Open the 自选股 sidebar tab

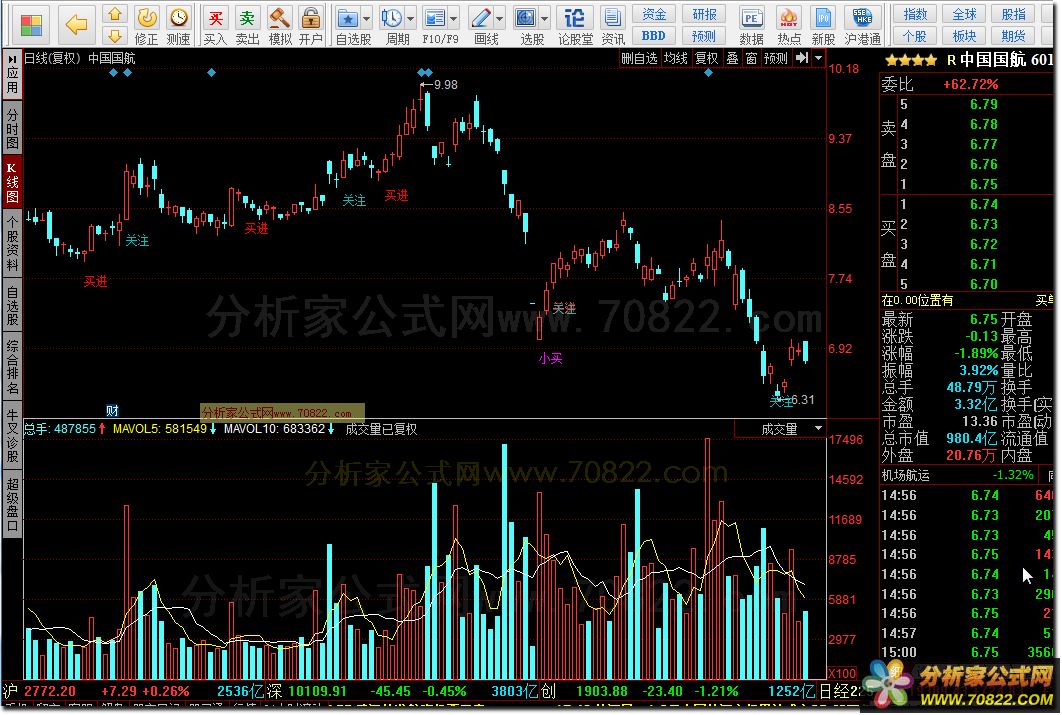[12, 305]
